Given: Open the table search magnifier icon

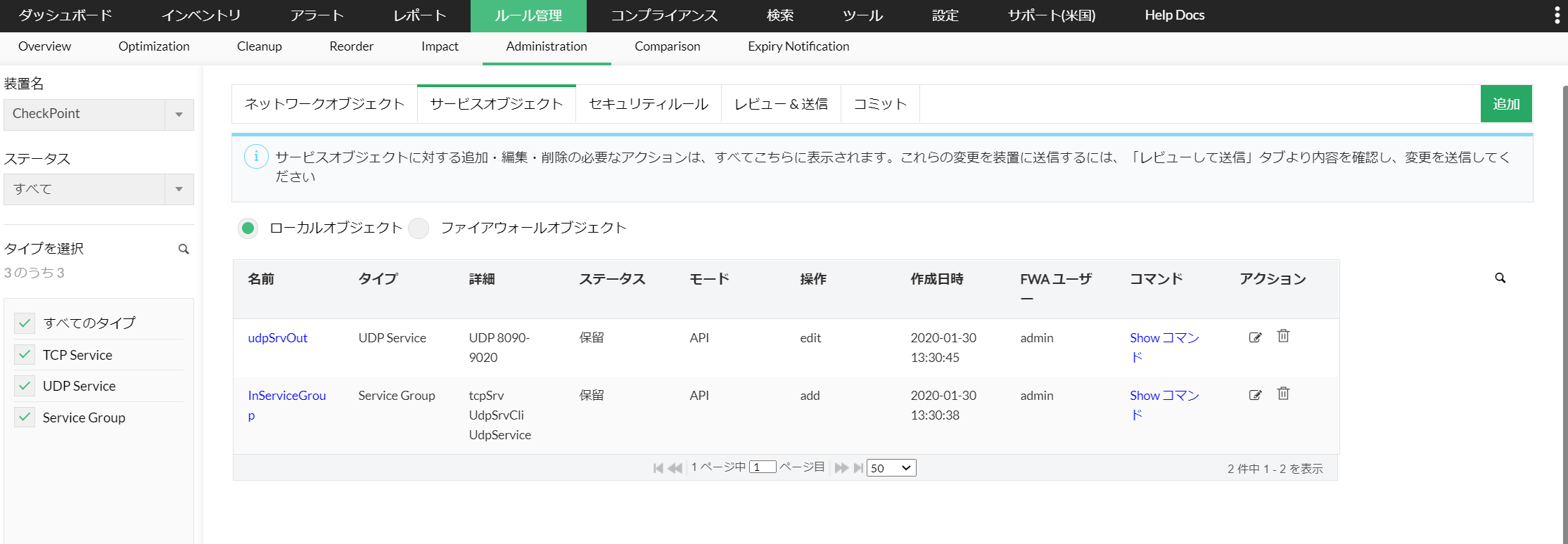Looking at the screenshot, I should 1500,278.
